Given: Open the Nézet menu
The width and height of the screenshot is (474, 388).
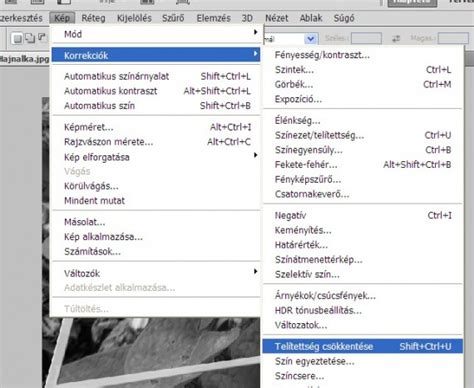Looking at the screenshot, I should 277,18.
